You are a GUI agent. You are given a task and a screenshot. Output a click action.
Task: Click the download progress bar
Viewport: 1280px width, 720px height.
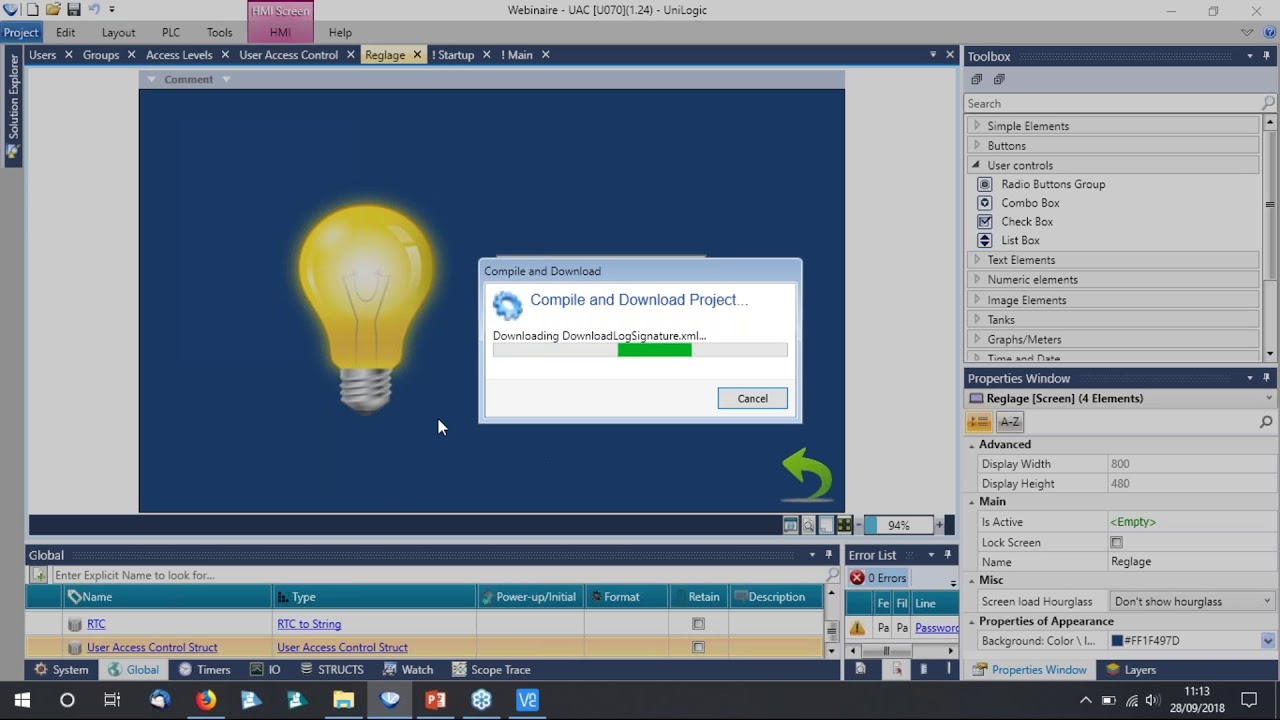click(640, 350)
